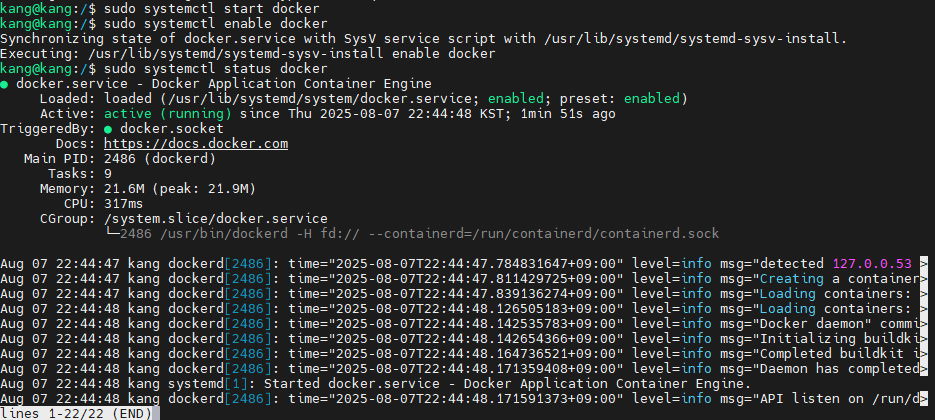Select the 'sudo systemctl status docker' command
The image size is (935, 420).
(x=215, y=69)
